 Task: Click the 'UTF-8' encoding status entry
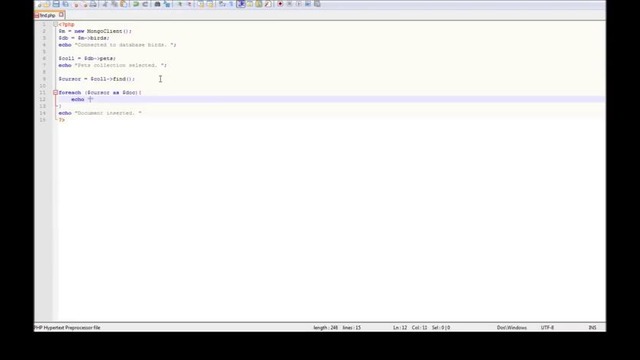click(x=547, y=327)
